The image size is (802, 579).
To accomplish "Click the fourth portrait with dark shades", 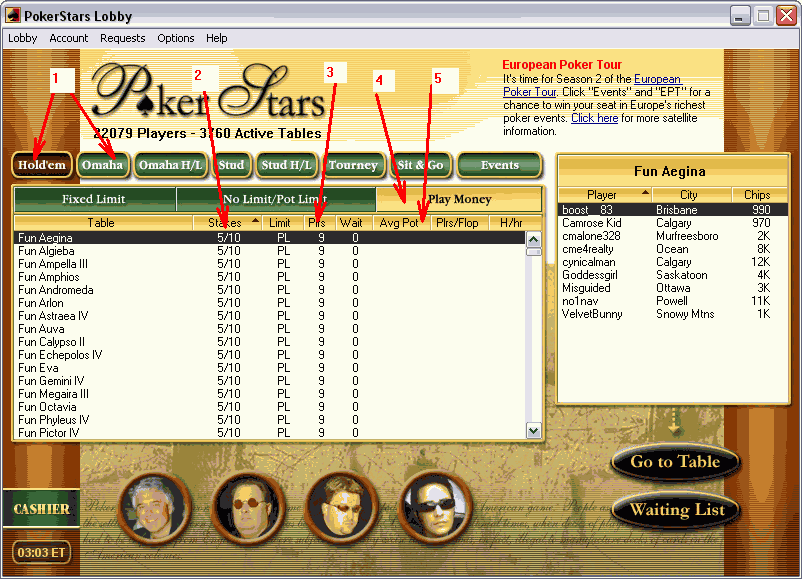I will [x=436, y=508].
